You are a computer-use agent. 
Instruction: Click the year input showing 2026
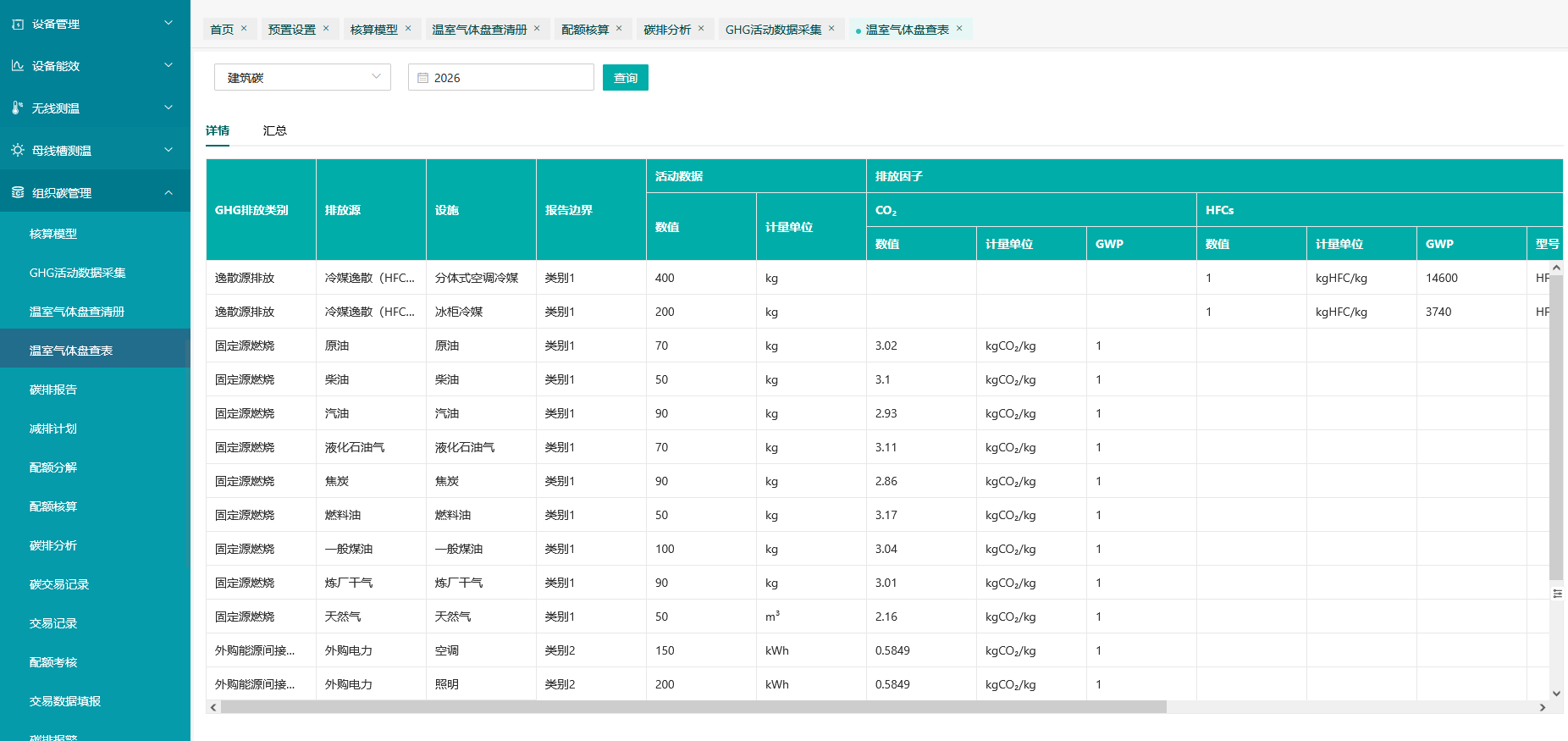tap(508, 78)
